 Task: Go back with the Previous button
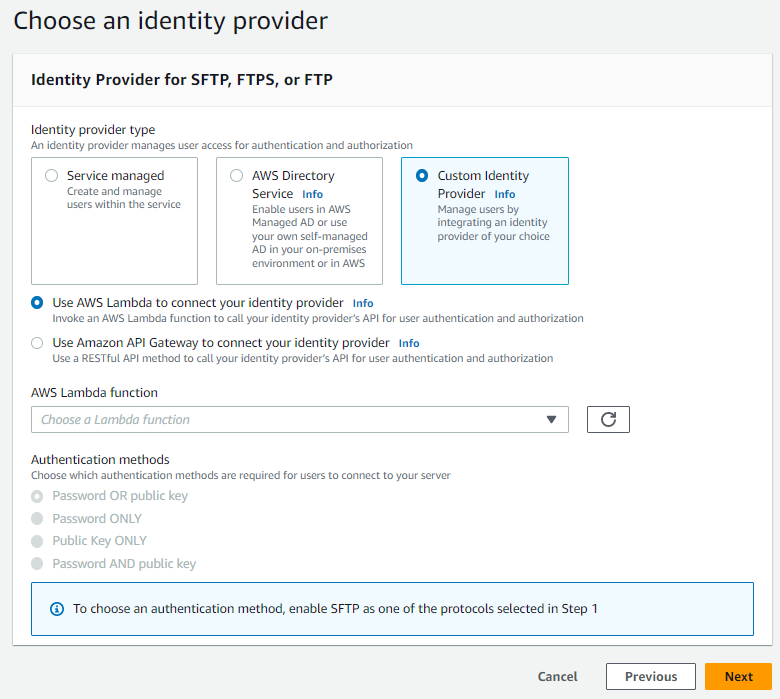(651, 677)
